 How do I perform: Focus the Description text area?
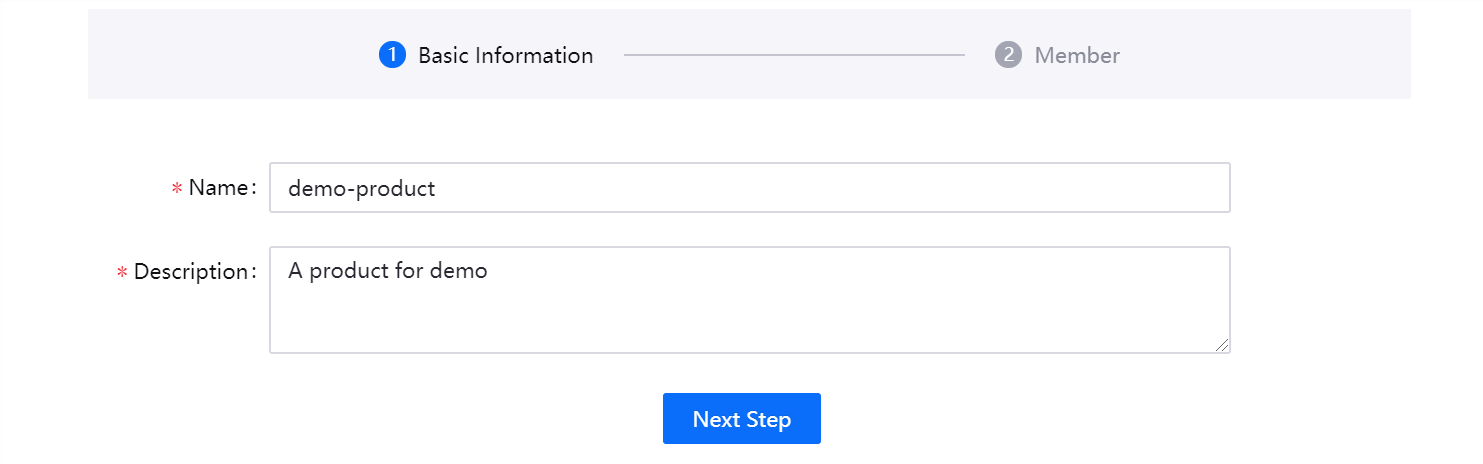pos(749,300)
